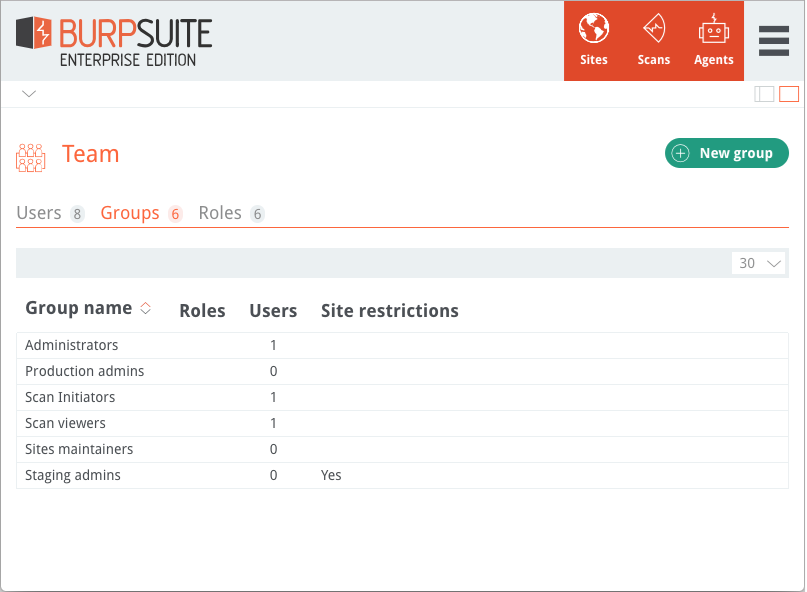Select the Groups tab

coord(141,213)
